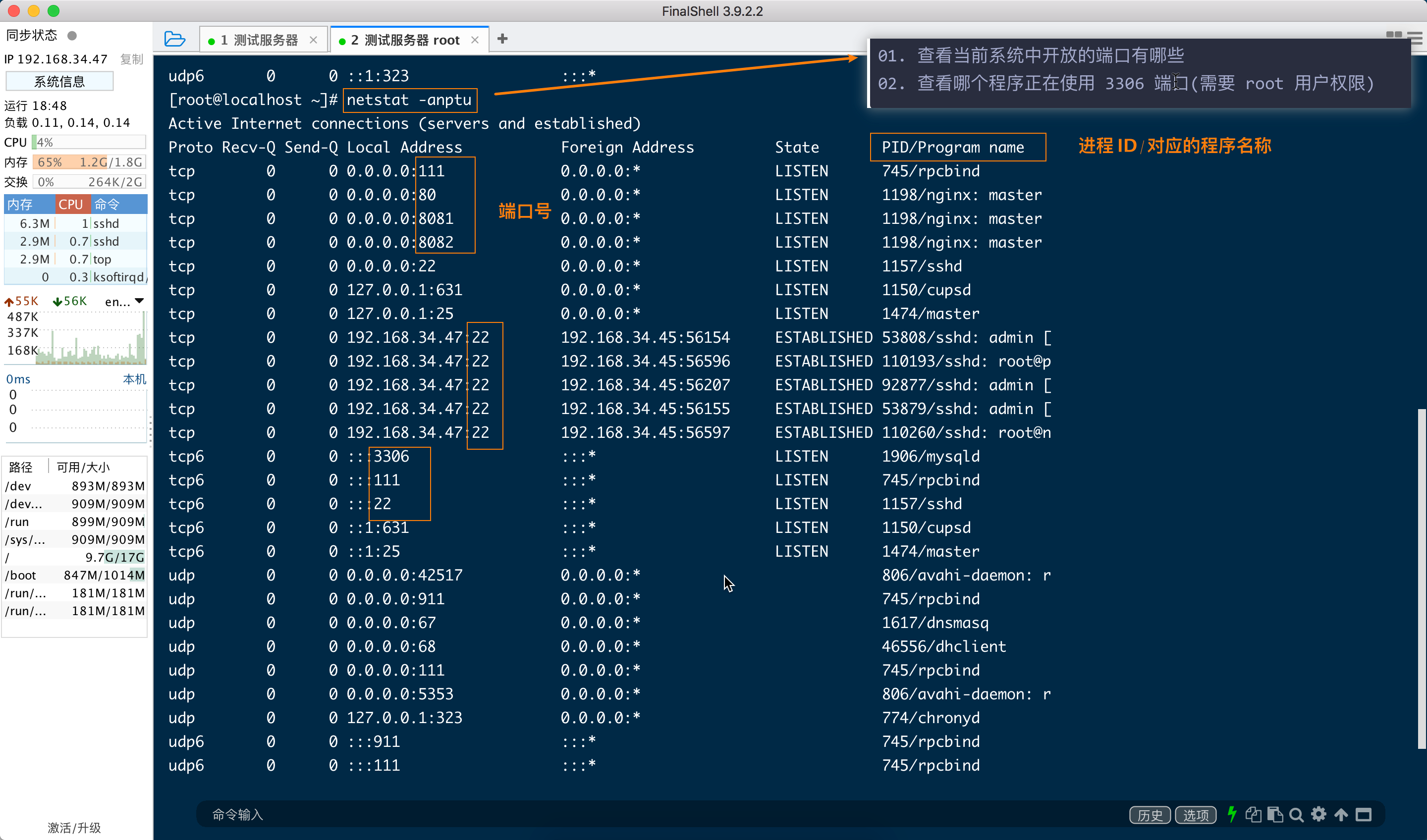Add a new tab with plus button
Image resolution: width=1427 pixels, height=840 pixels.
coord(502,39)
